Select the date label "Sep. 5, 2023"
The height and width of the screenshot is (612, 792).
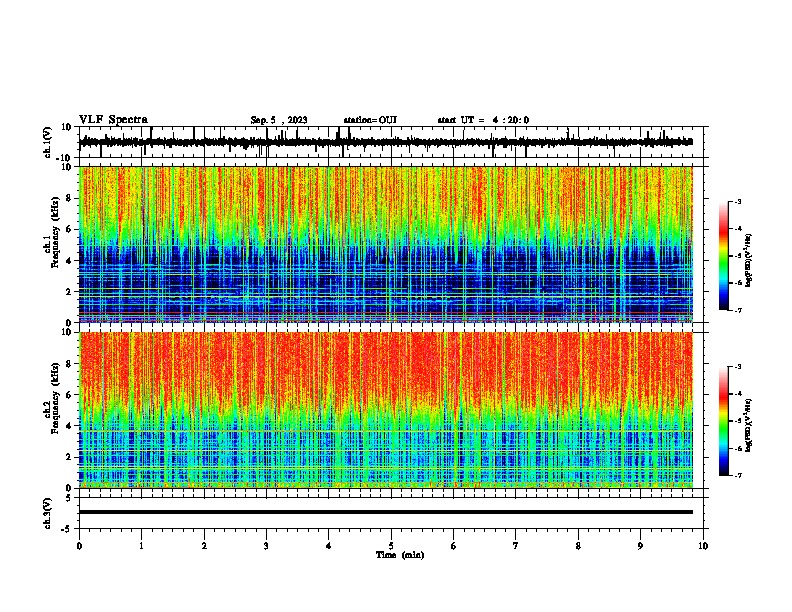[x=279, y=120]
